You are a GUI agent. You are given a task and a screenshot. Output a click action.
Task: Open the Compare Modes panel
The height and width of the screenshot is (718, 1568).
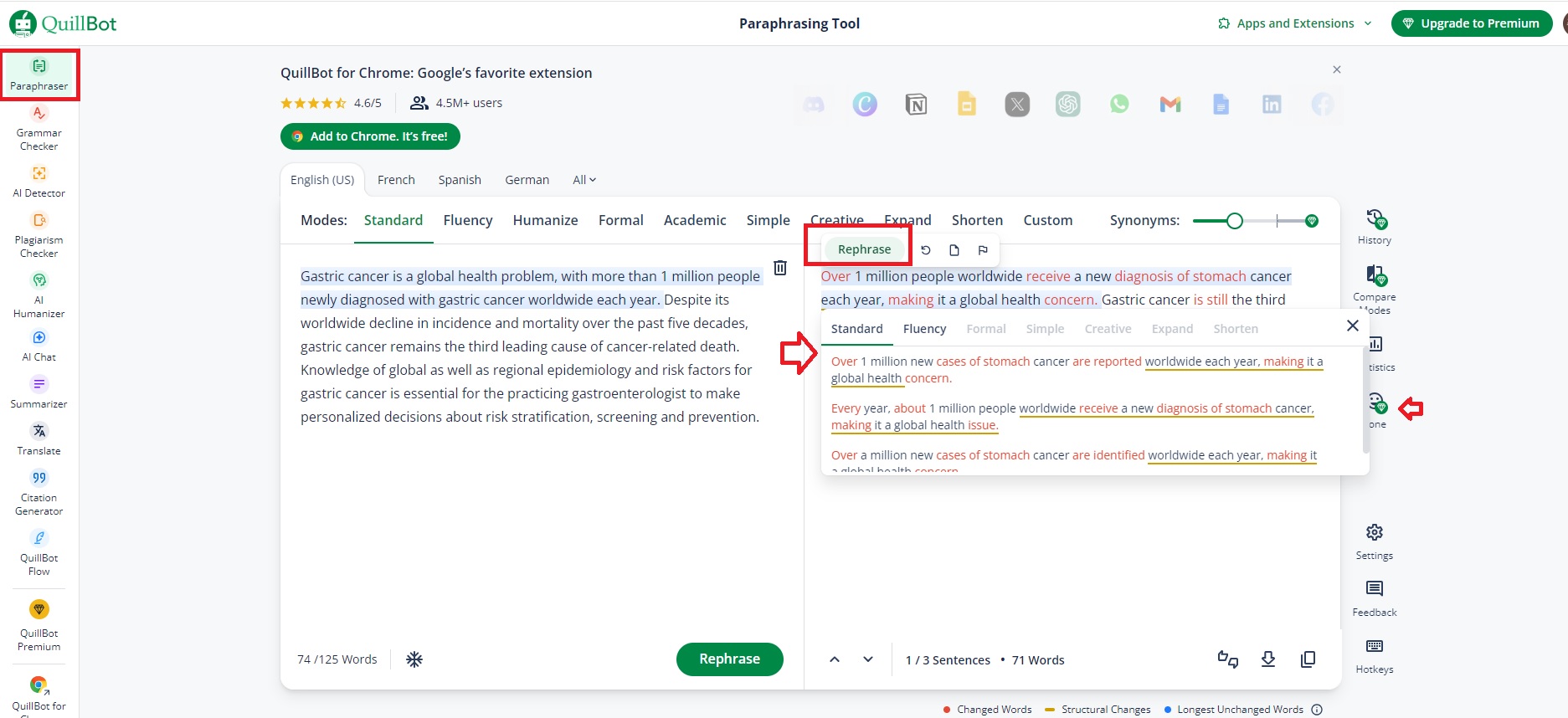pos(1375,289)
